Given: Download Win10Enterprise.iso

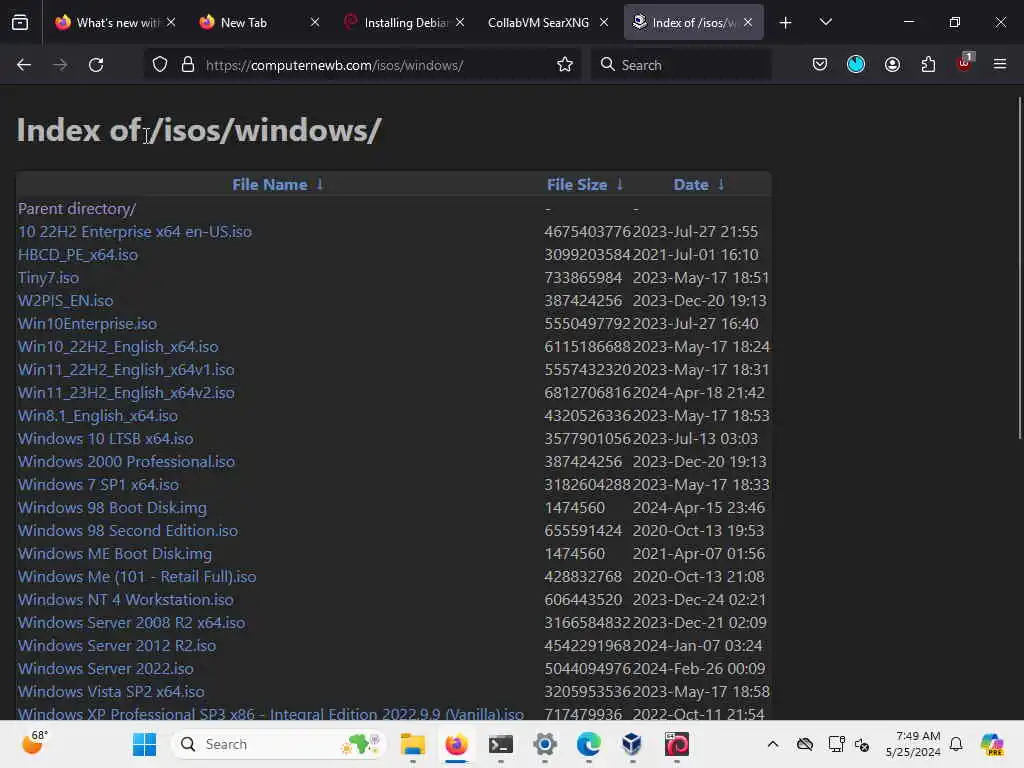Looking at the screenshot, I should [87, 324].
